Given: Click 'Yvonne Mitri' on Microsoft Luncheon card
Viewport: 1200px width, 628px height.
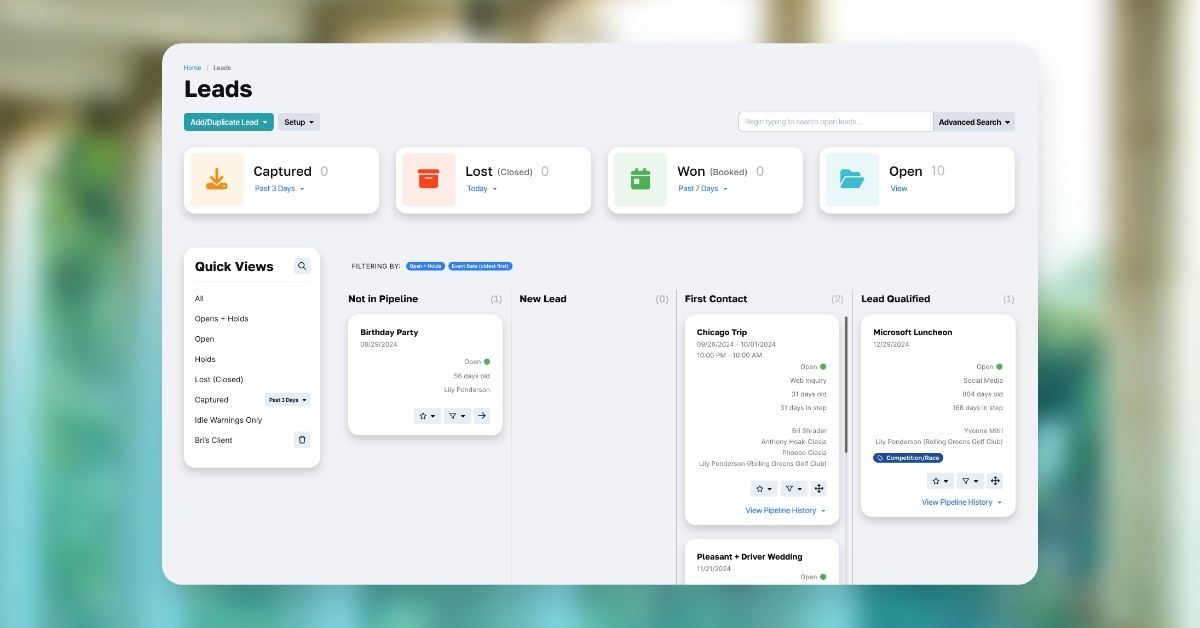Looking at the screenshot, I should click(x=983, y=430).
